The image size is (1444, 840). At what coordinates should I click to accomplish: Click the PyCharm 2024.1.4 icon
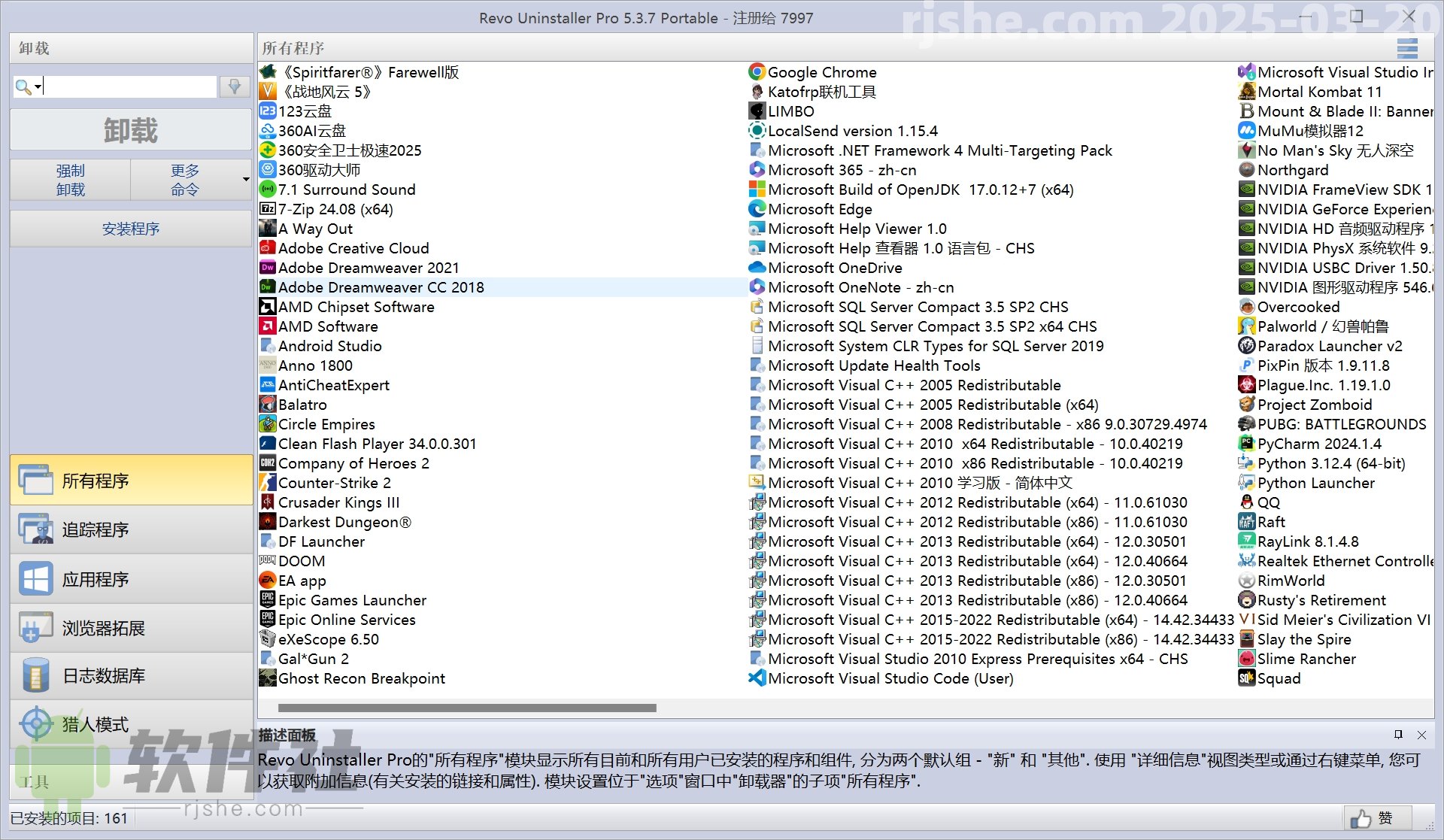(x=1246, y=444)
